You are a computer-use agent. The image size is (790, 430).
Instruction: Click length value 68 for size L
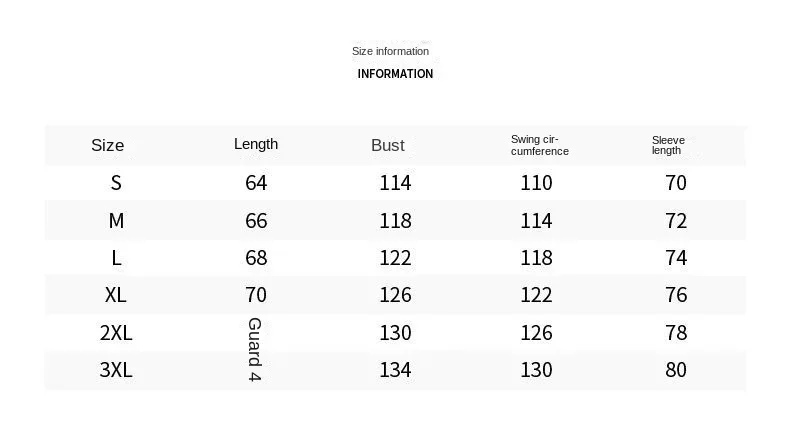point(256,258)
